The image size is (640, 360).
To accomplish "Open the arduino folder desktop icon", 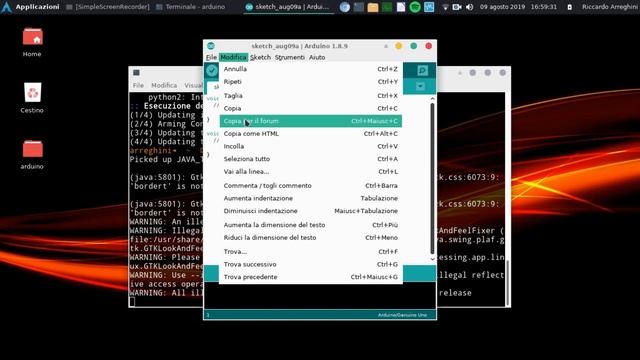I will pyautogui.click(x=32, y=154).
